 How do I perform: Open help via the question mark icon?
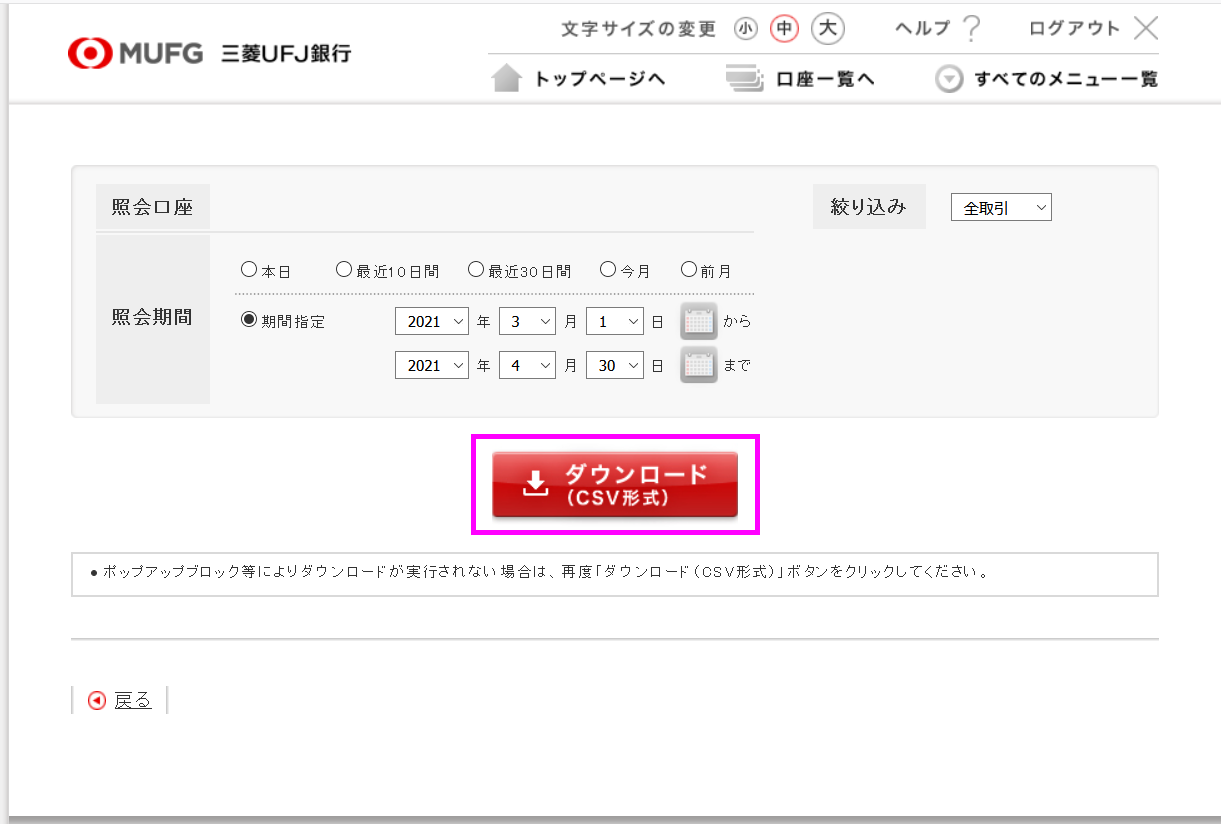(x=970, y=29)
